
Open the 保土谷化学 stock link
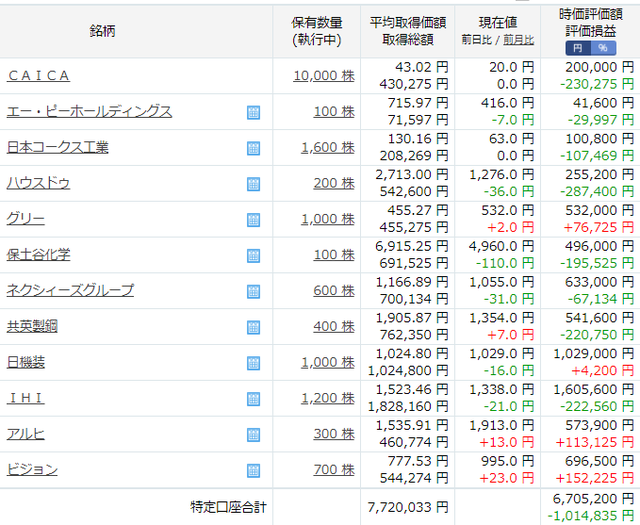tap(38, 255)
